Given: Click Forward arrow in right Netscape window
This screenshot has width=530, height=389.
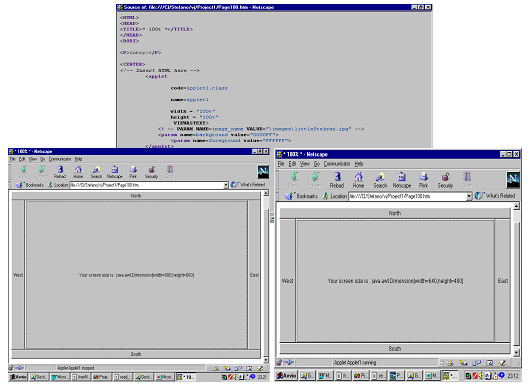Looking at the screenshot, I should click(x=315, y=180).
